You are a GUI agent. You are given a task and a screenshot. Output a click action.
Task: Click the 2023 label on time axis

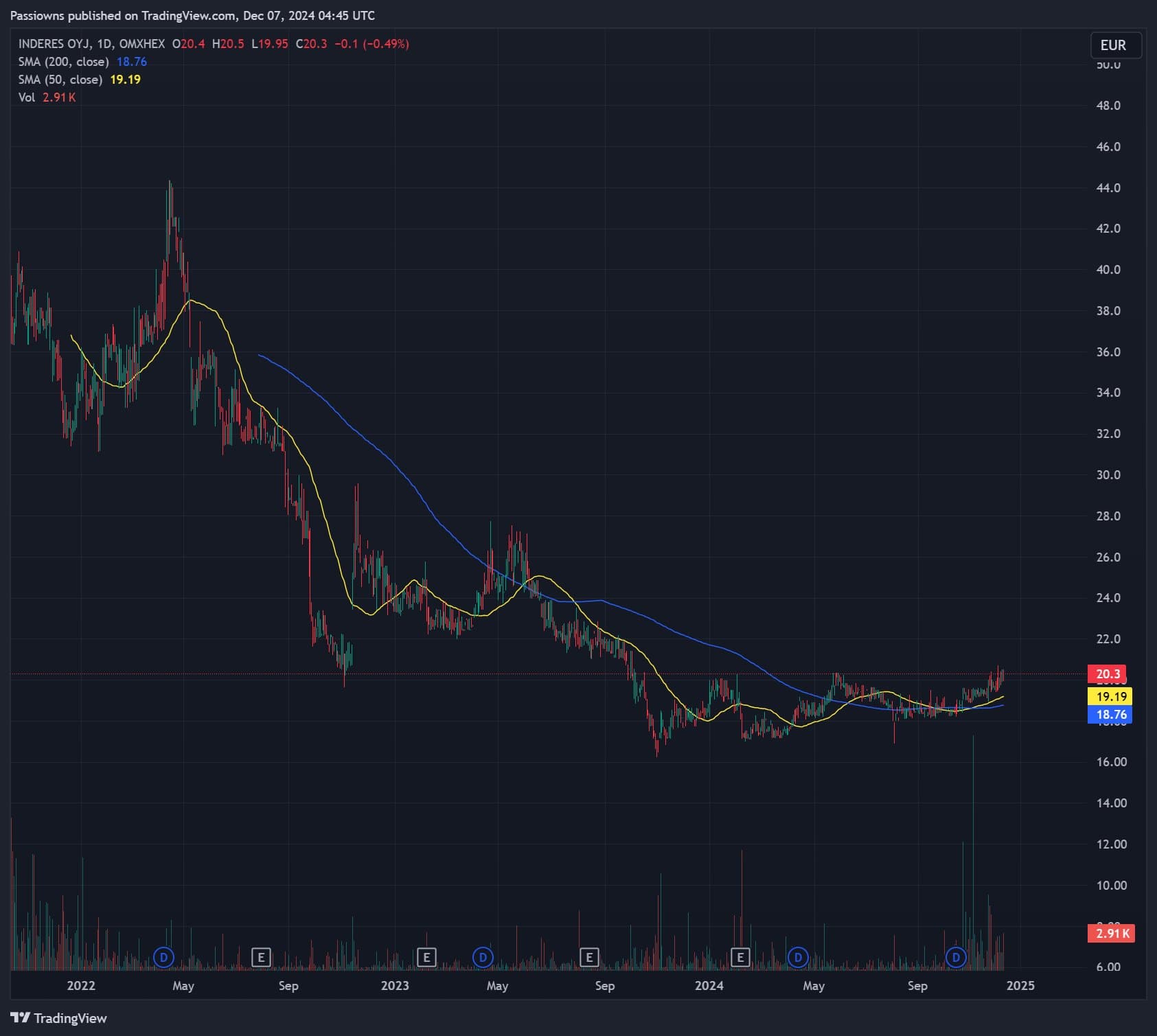point(394,986)
